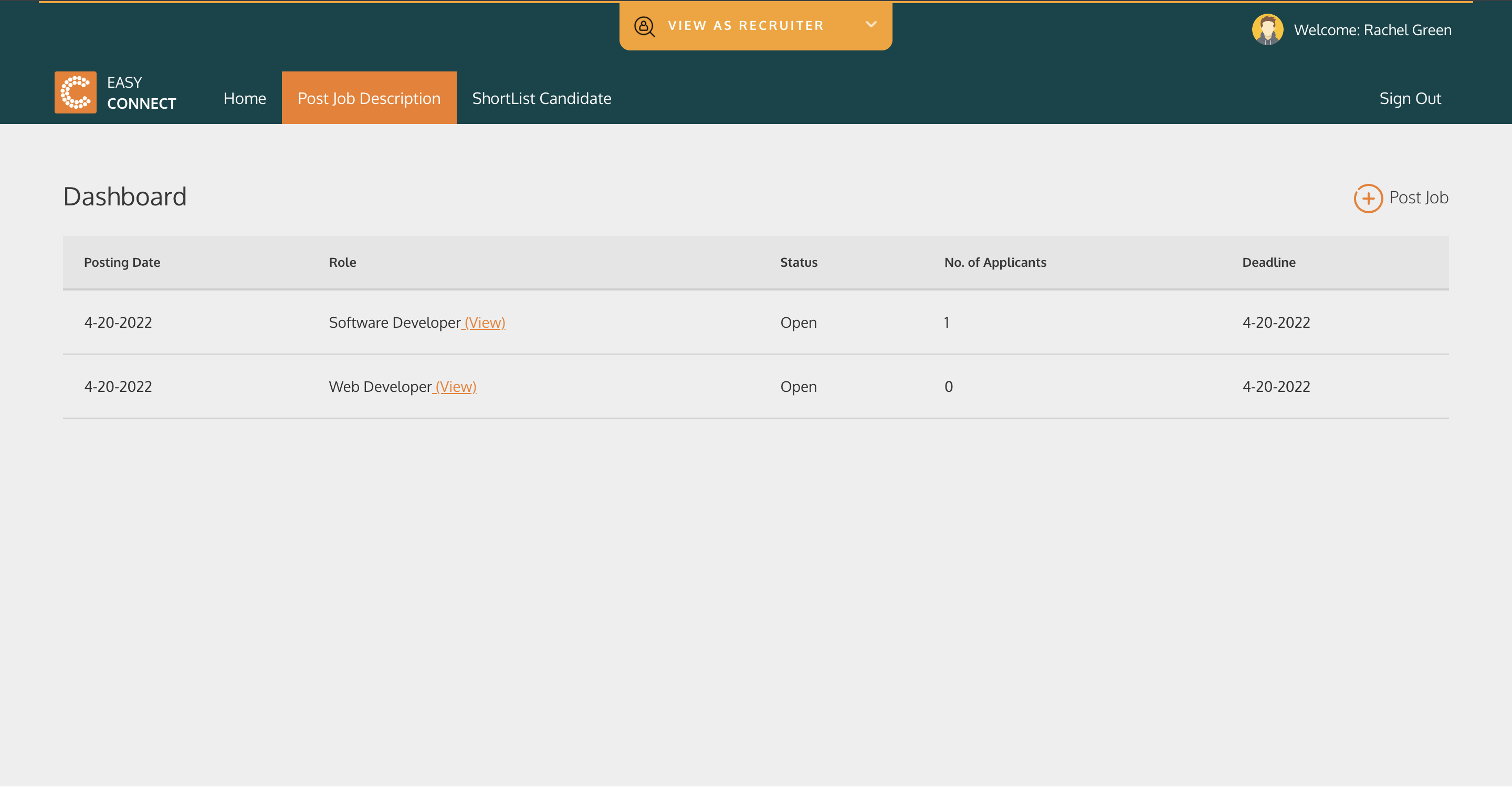Click the recruiter magnifier icon
The height and width of the screenshot is (789, 1512).
[644, 26]
